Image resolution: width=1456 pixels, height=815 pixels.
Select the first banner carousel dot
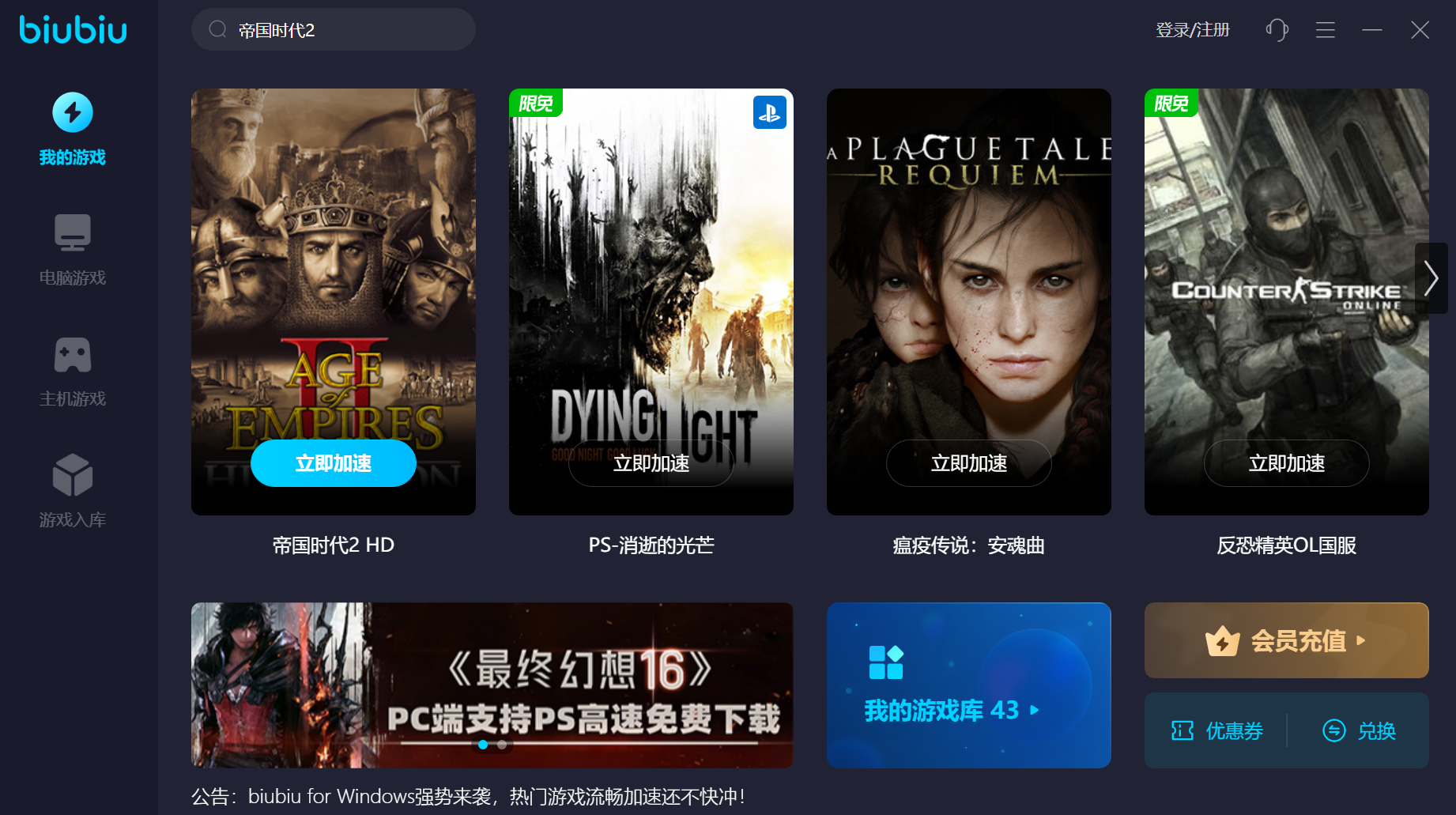tap(483, 745)
